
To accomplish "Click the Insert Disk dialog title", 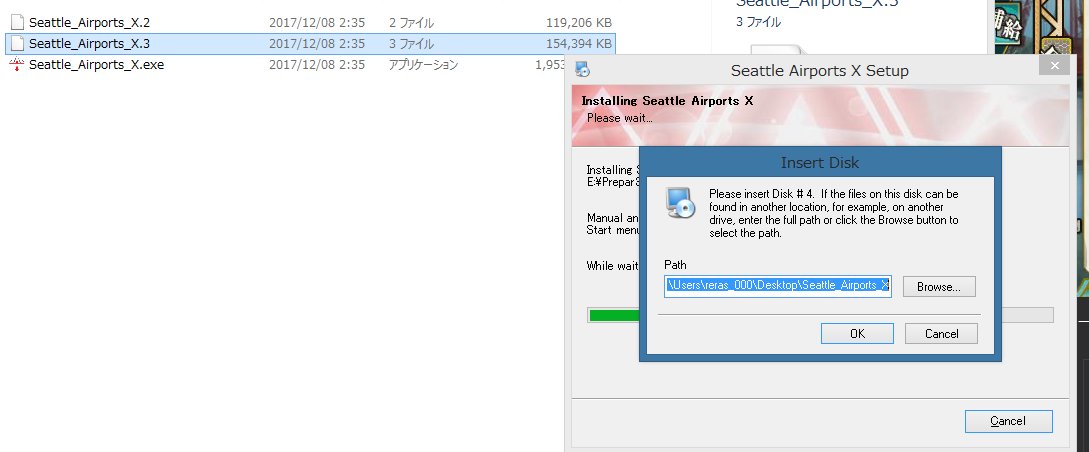I will pos(820,162).
